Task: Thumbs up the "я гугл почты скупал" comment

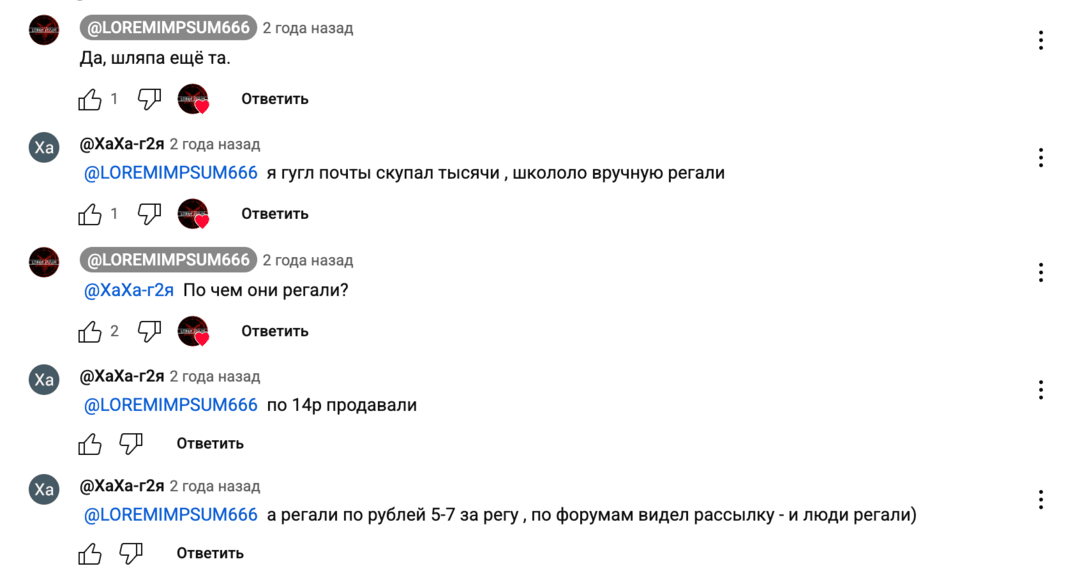Action: point(89,213)
